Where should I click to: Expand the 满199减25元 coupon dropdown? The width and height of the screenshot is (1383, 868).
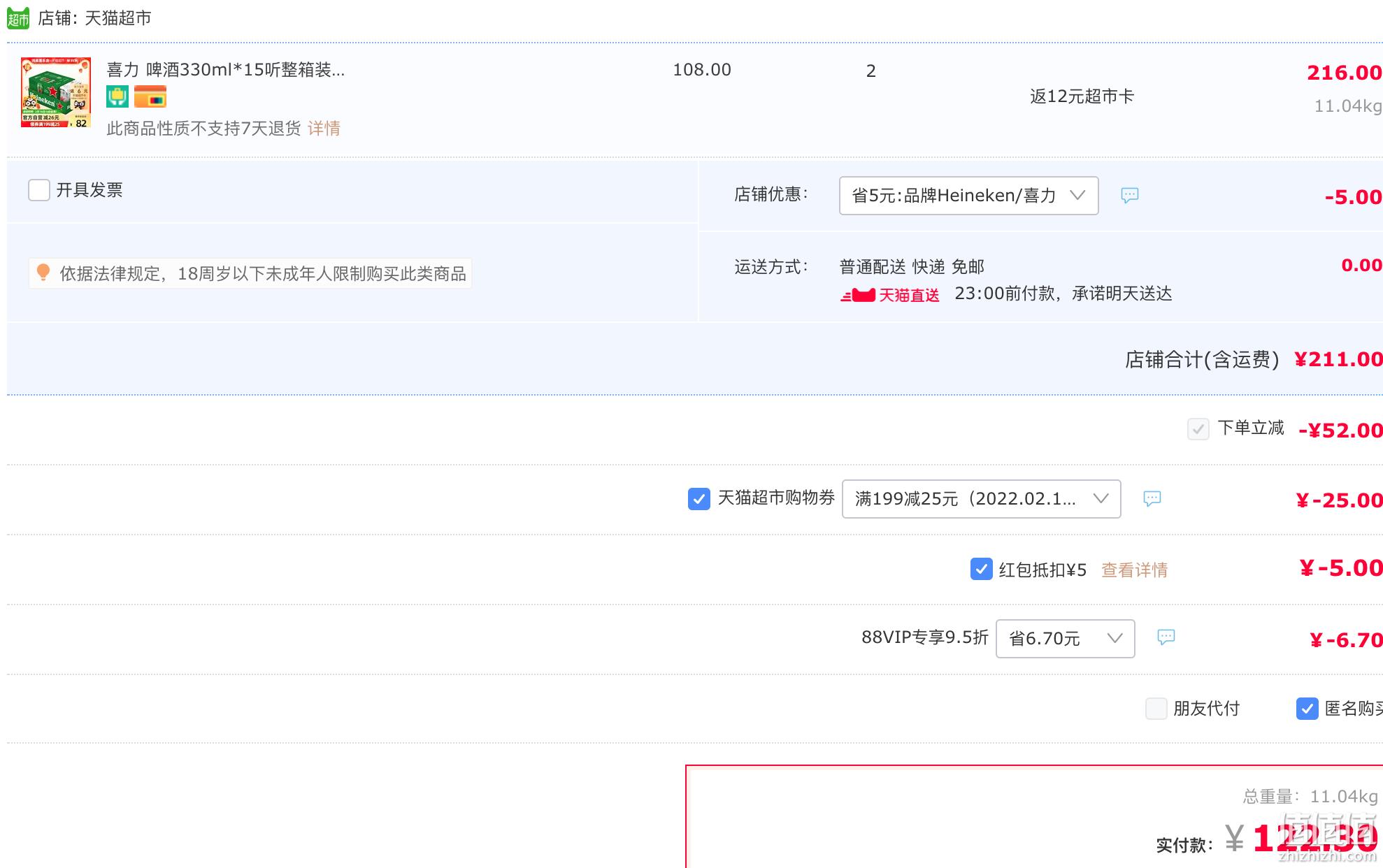point(981,499)
